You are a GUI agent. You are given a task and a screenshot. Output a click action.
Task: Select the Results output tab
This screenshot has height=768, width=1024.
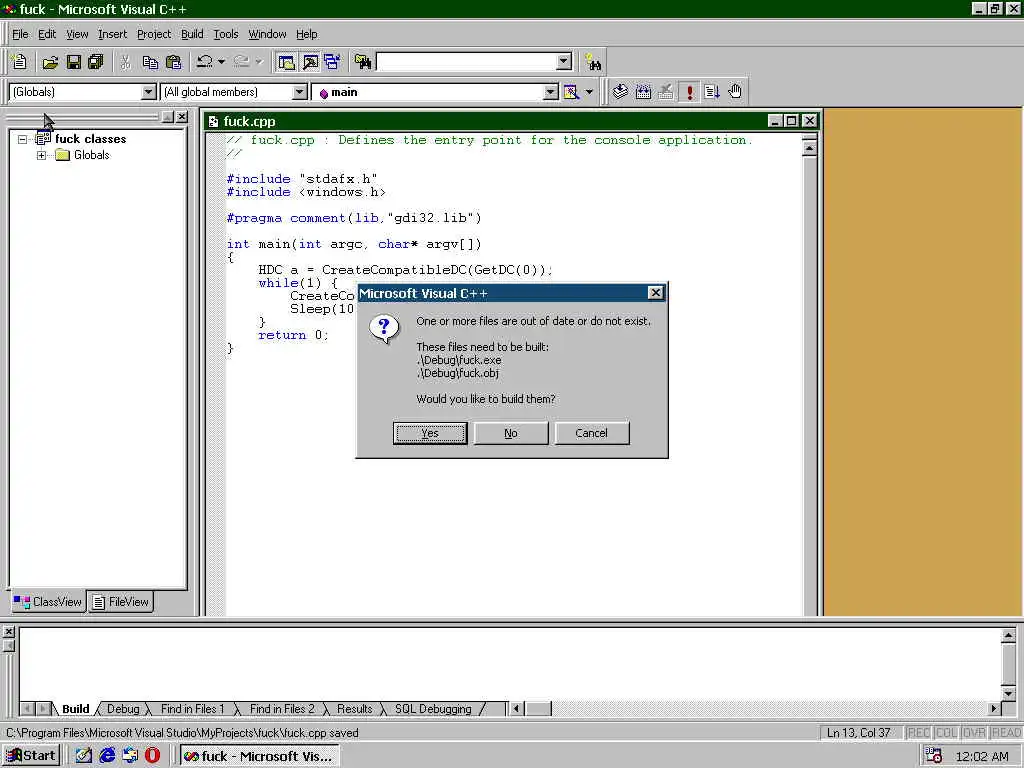(354, 709)
